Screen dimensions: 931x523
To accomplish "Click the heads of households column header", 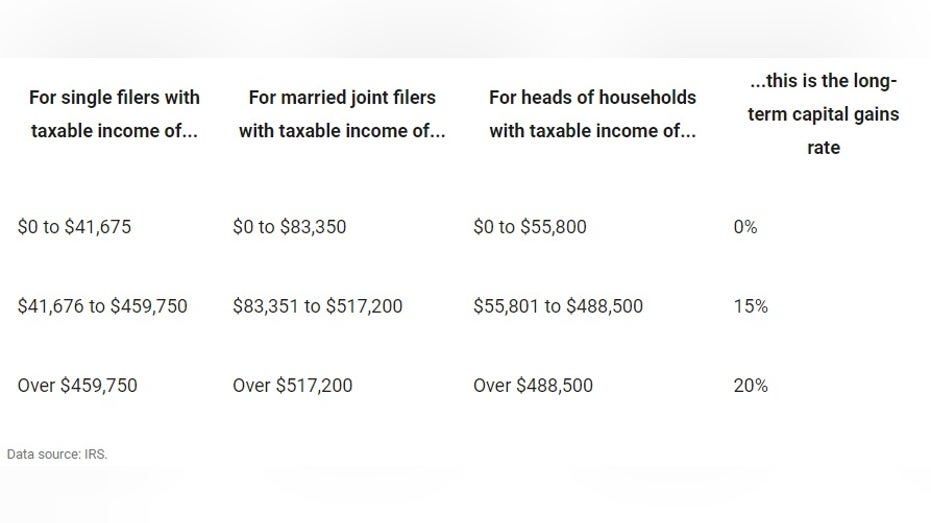I will pyautogui.click(x=593, y=114).
